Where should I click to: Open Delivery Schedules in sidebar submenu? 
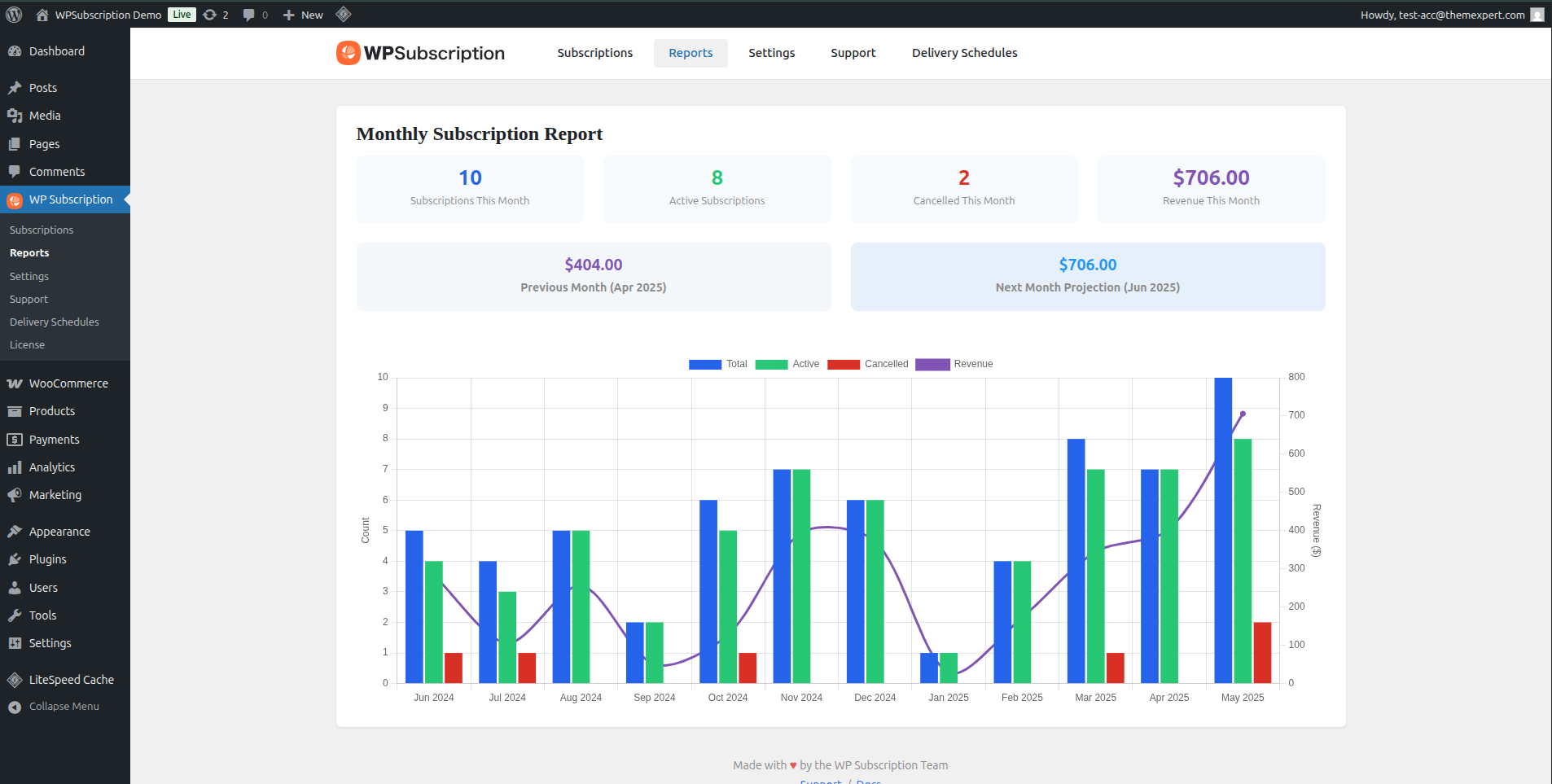(55, 322)
